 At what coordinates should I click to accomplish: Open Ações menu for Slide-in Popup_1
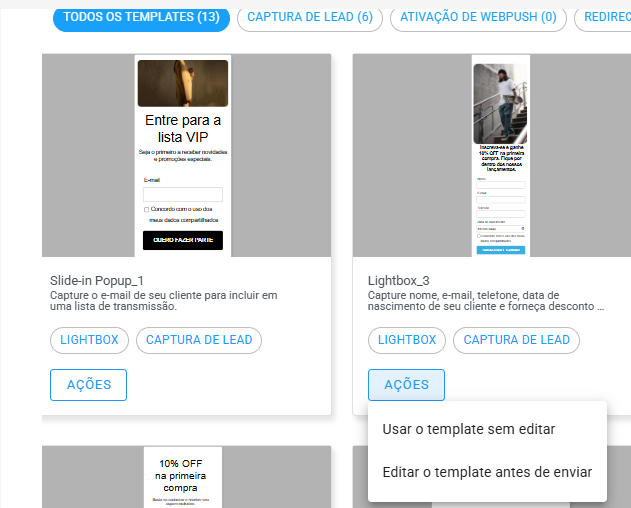(x=88, y=385)
